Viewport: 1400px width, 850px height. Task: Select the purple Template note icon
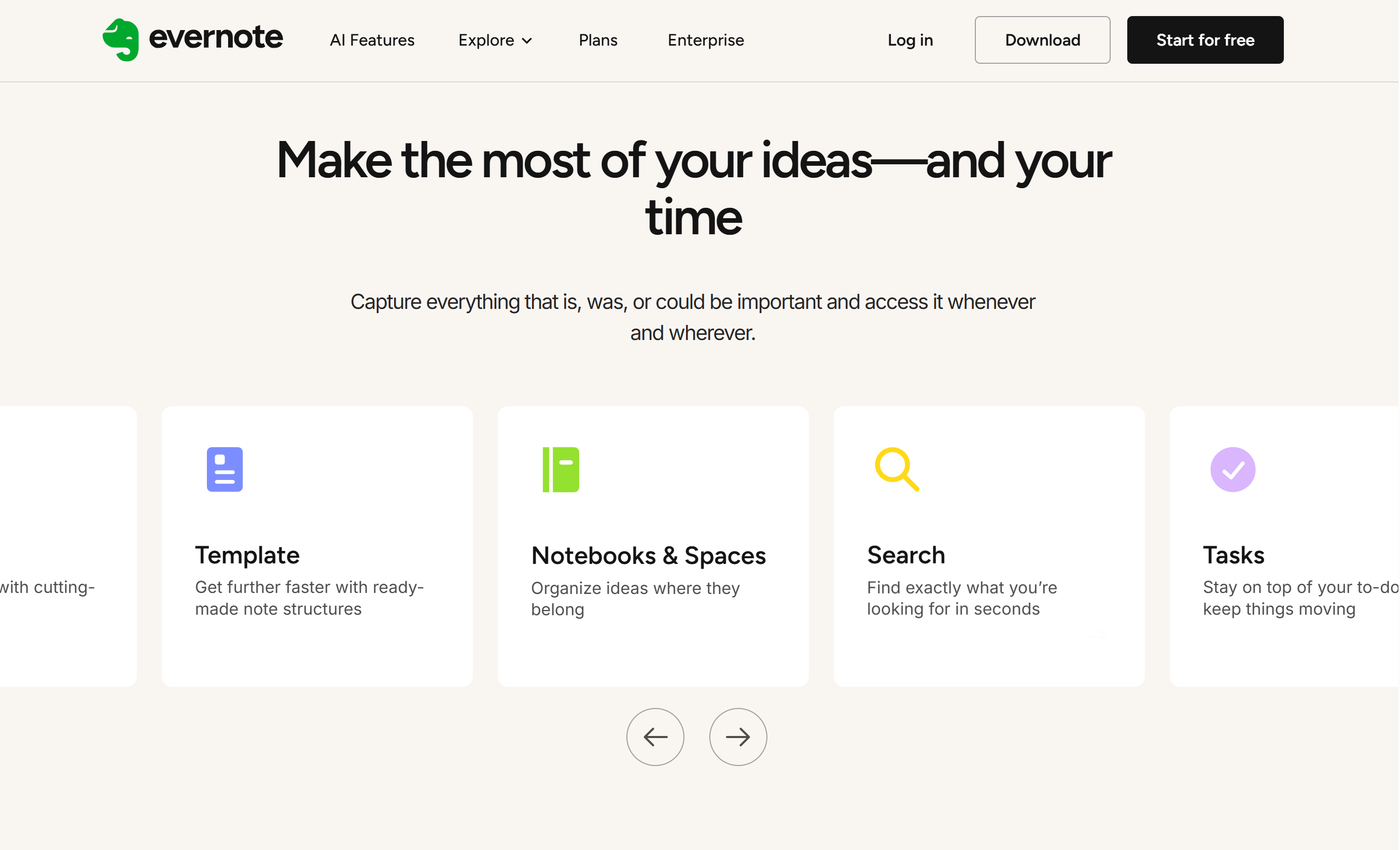225,469
